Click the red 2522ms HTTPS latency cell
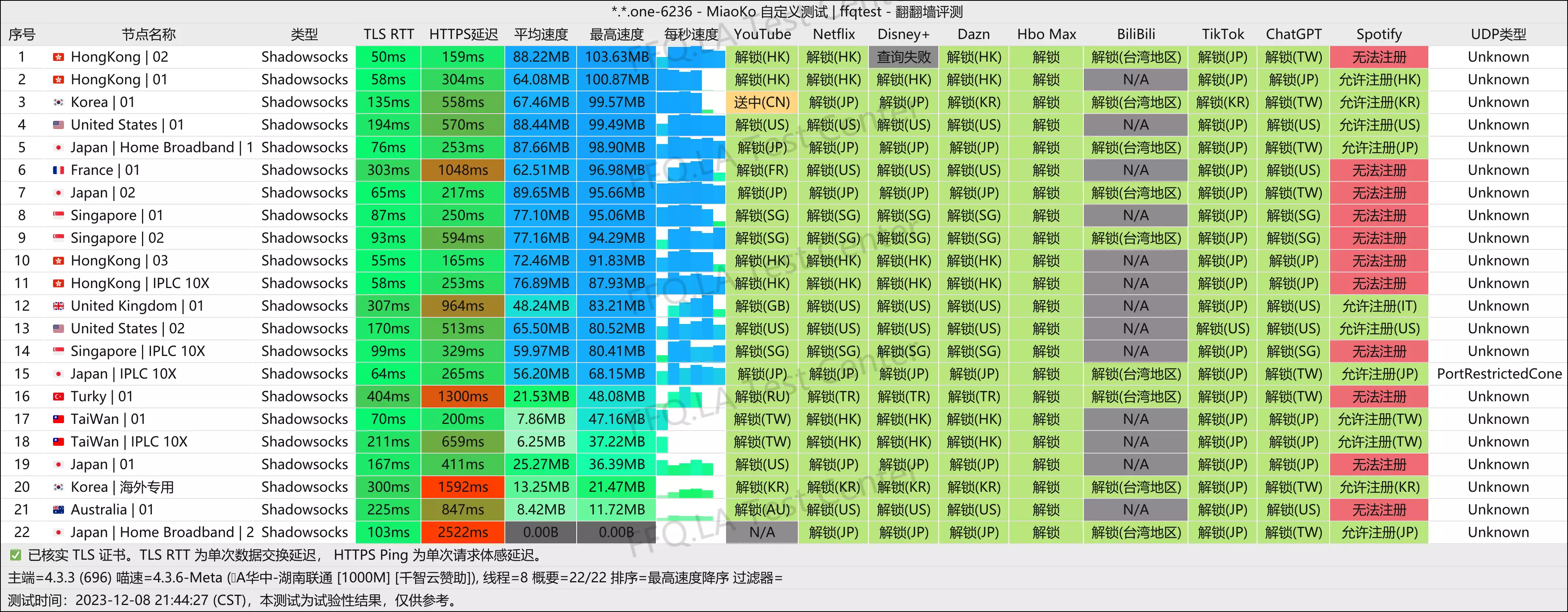 coord(463,532)
